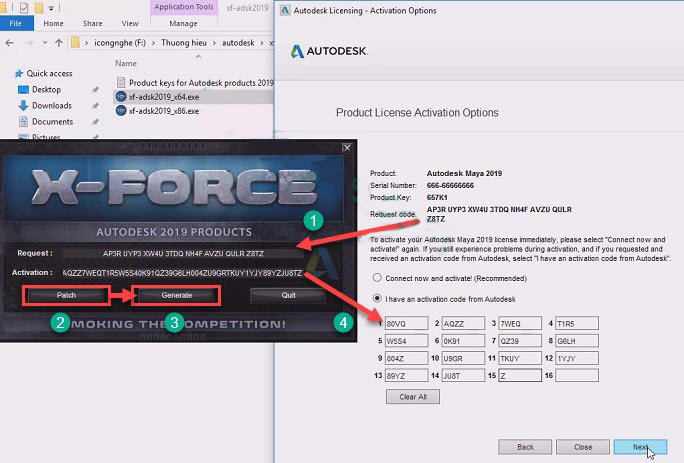Viewport: 684px width, 463px height.
Task: Switch to the View ribbon tab
Action: [130, 24]
